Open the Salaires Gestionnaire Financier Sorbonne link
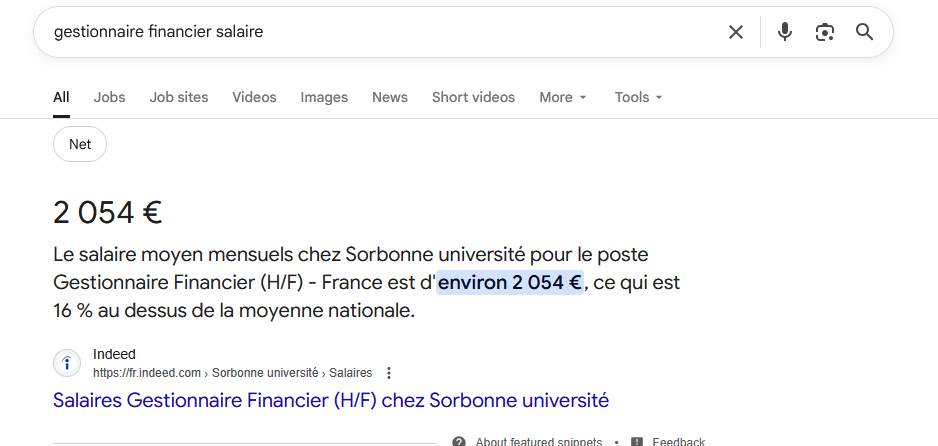This screenshot has height=446, width=938. [x=331, y=401]
